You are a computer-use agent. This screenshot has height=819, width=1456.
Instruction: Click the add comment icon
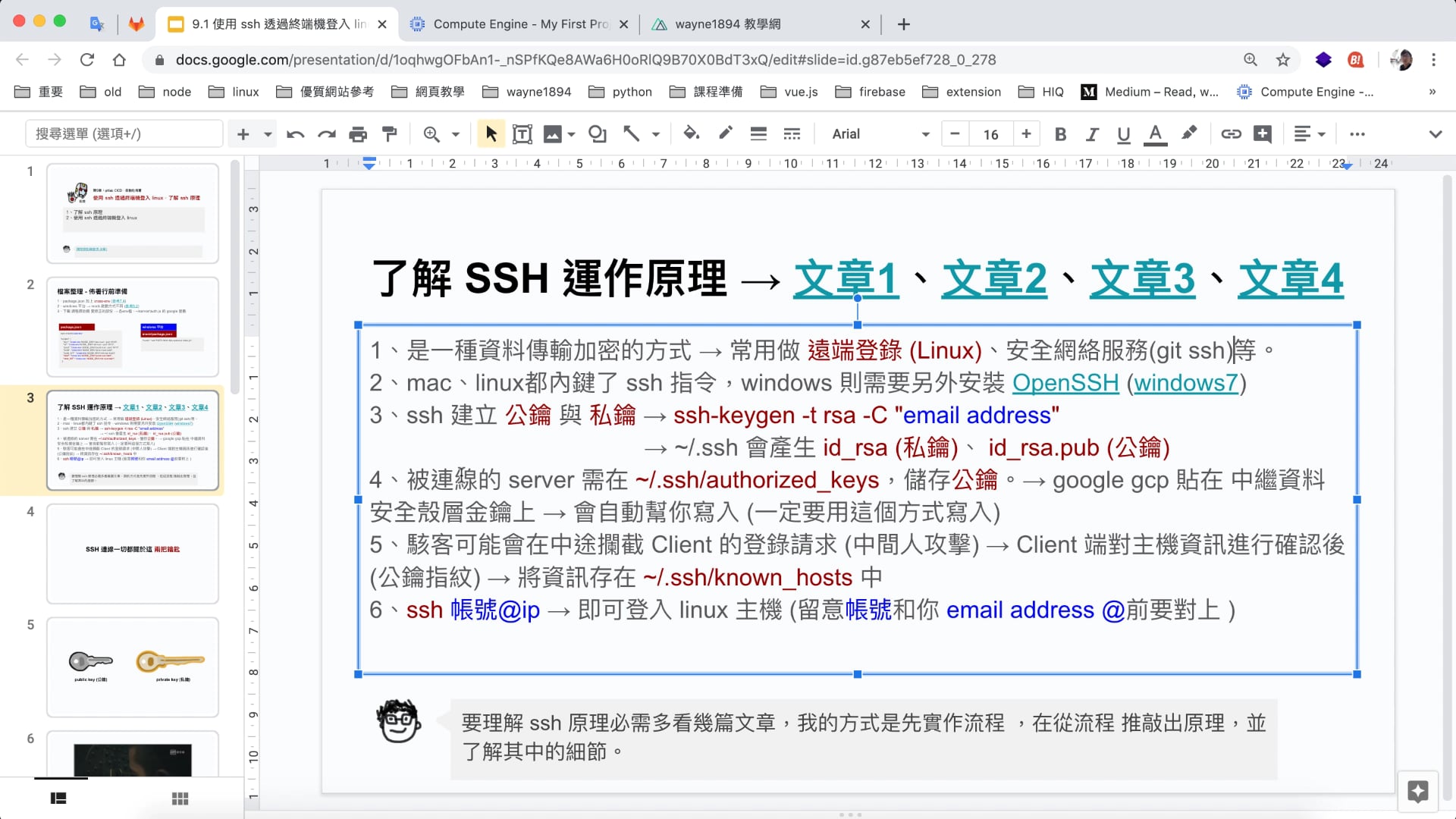(x=1263, y=134)
